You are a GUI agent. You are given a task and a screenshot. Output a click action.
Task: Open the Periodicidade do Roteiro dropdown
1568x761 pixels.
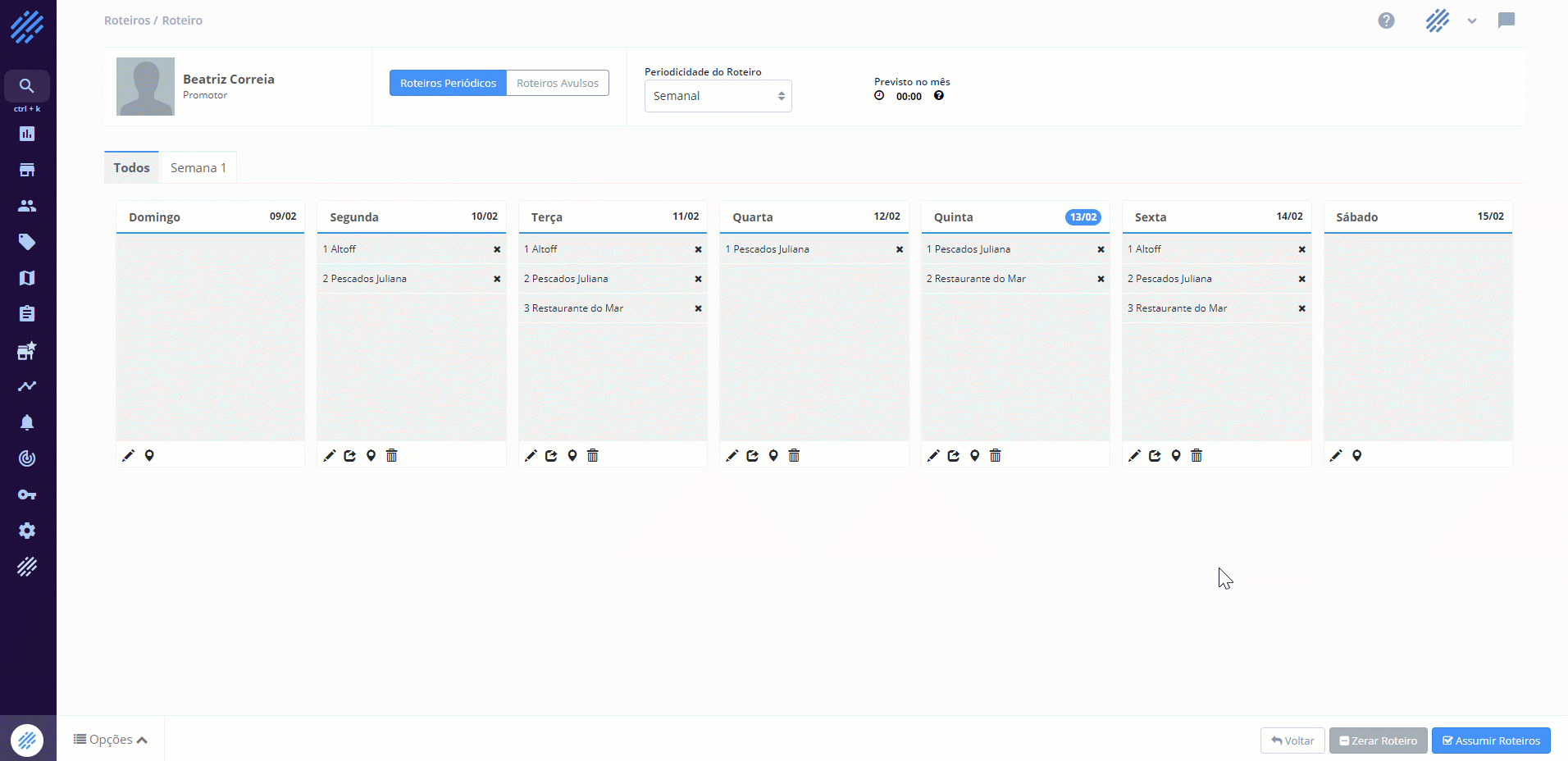click(718, 96)
